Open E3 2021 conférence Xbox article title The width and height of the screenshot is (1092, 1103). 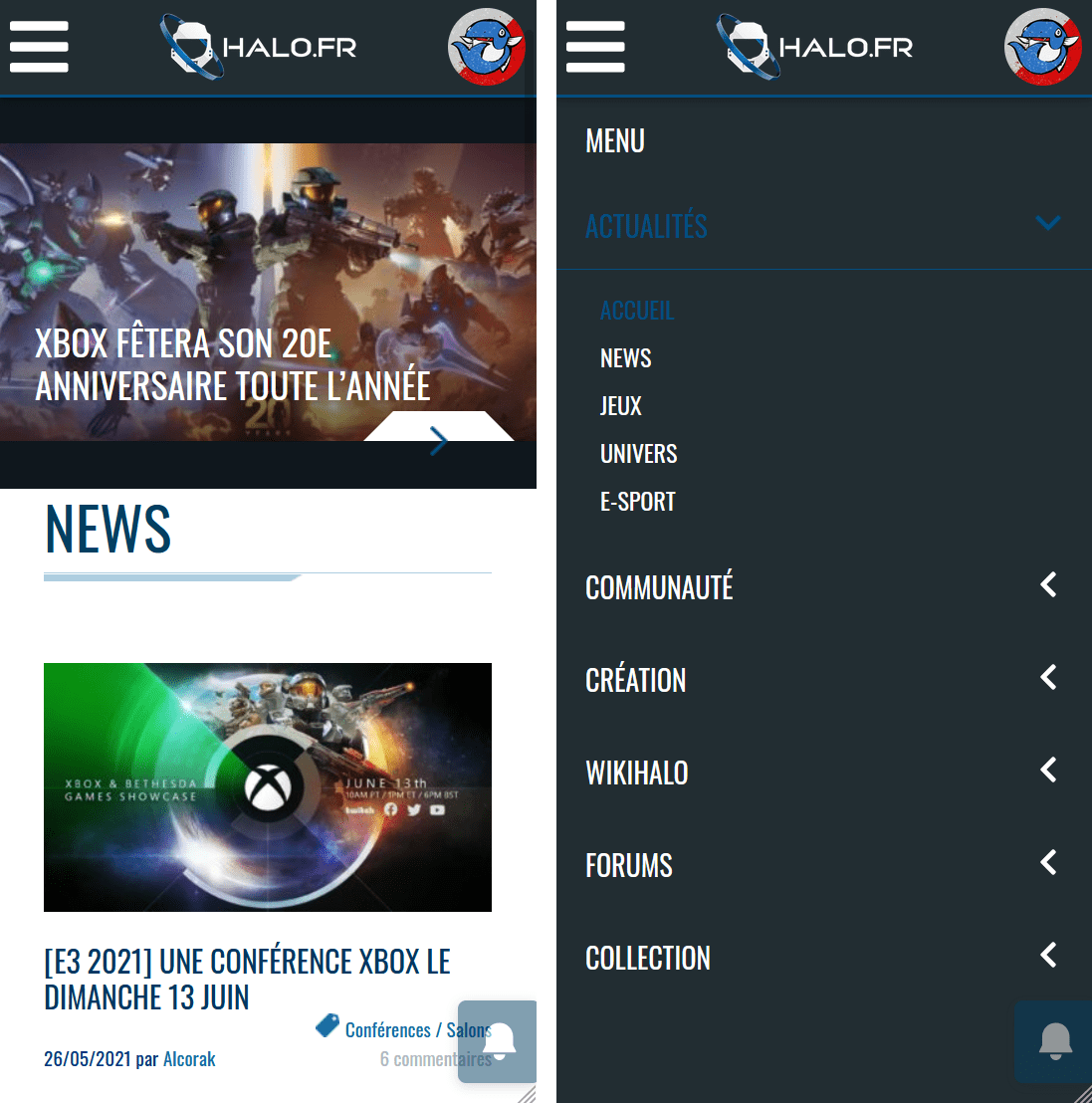pos(247,979)
